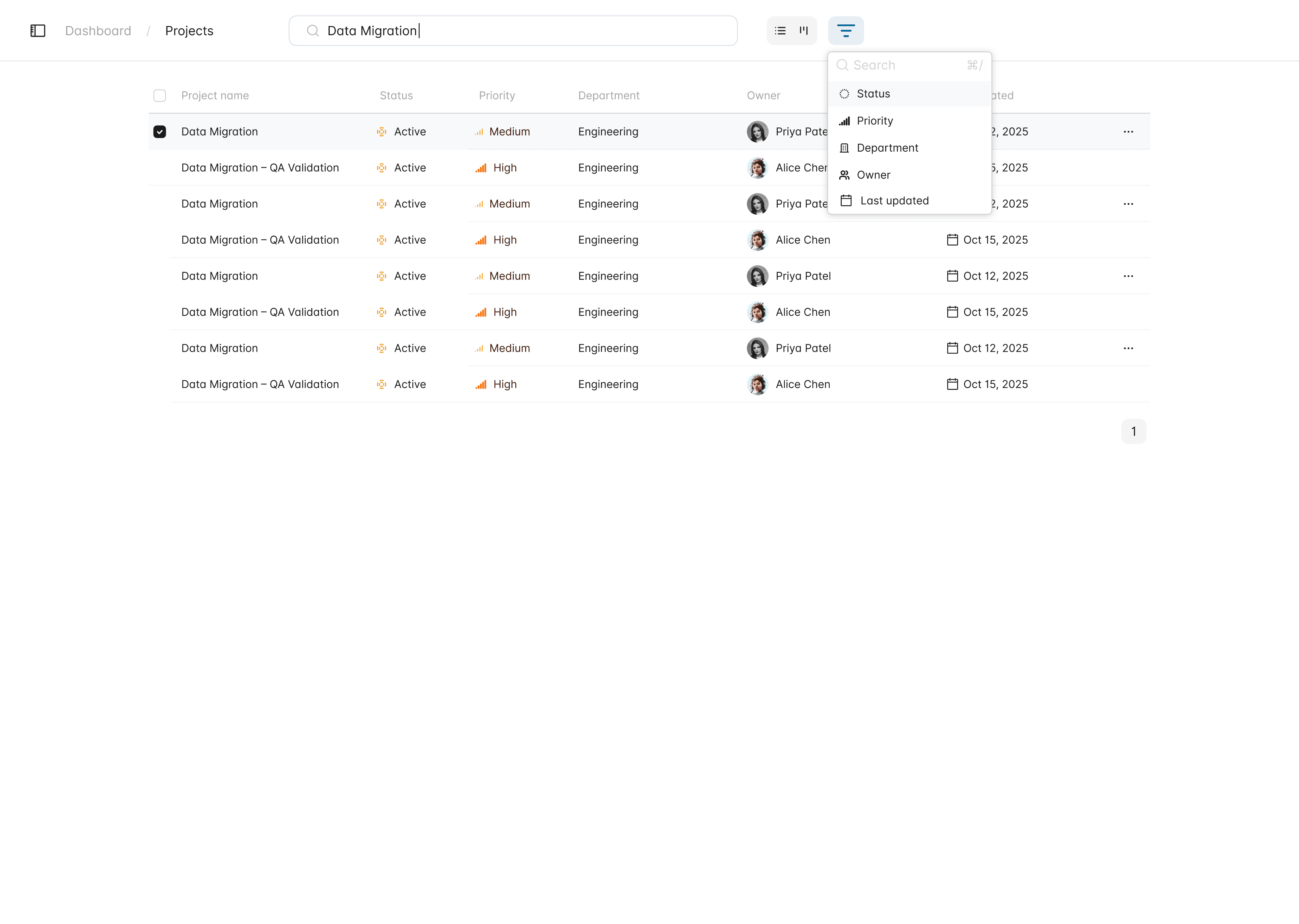Select Owner filter option

pyautogui.click(x=873, y=175)
